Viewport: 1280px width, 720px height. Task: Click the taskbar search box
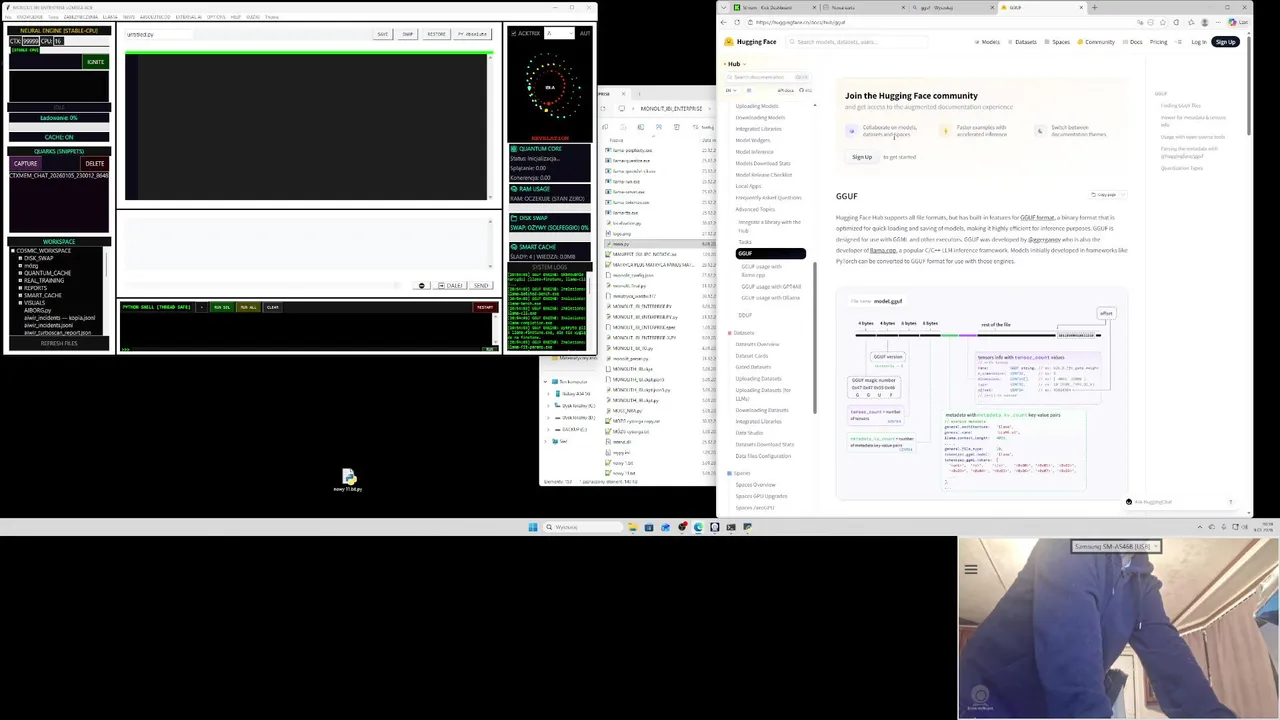click(582, 527)
